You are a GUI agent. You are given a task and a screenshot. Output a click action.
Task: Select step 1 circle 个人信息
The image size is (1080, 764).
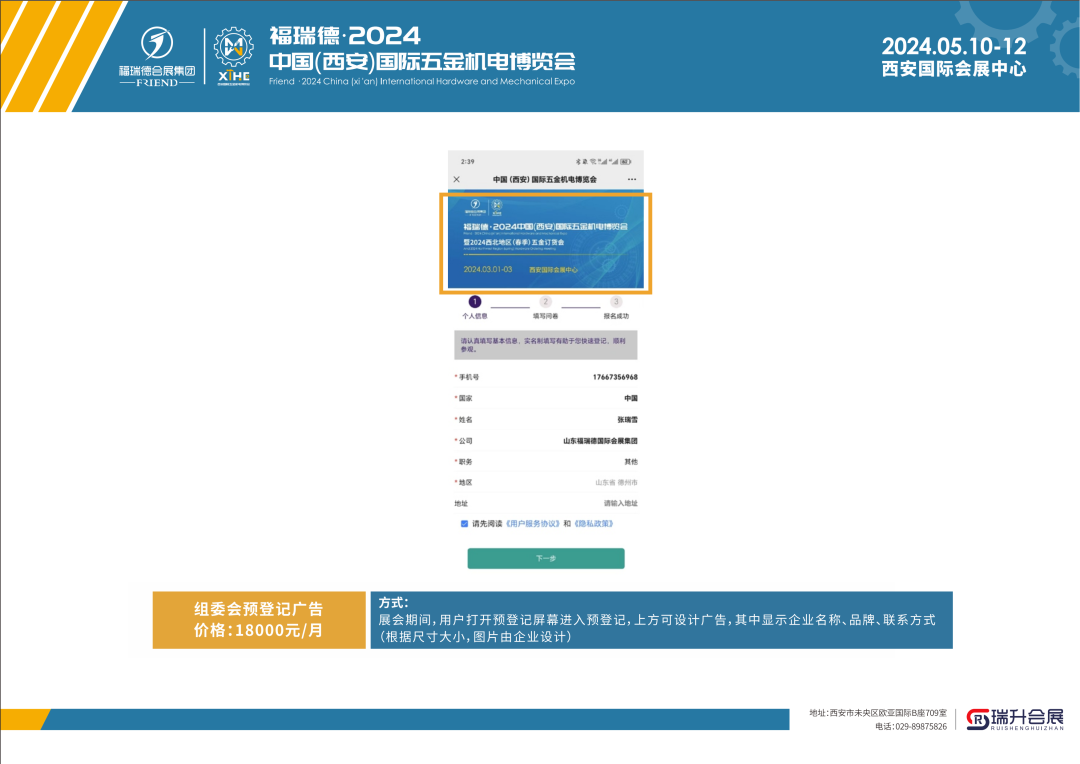(475, 302)
